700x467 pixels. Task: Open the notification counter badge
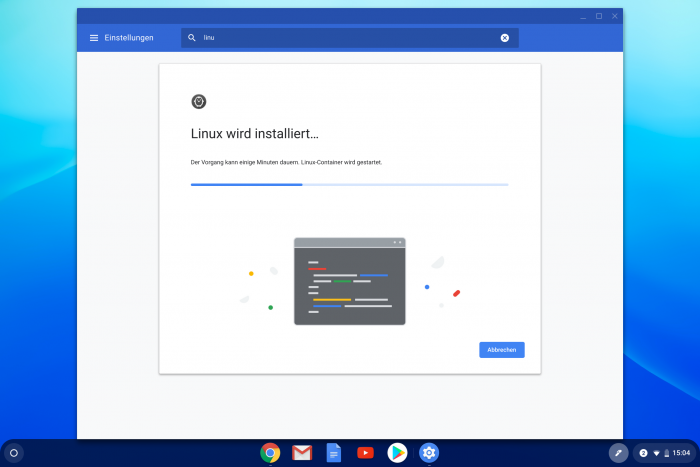click(643, 453)
